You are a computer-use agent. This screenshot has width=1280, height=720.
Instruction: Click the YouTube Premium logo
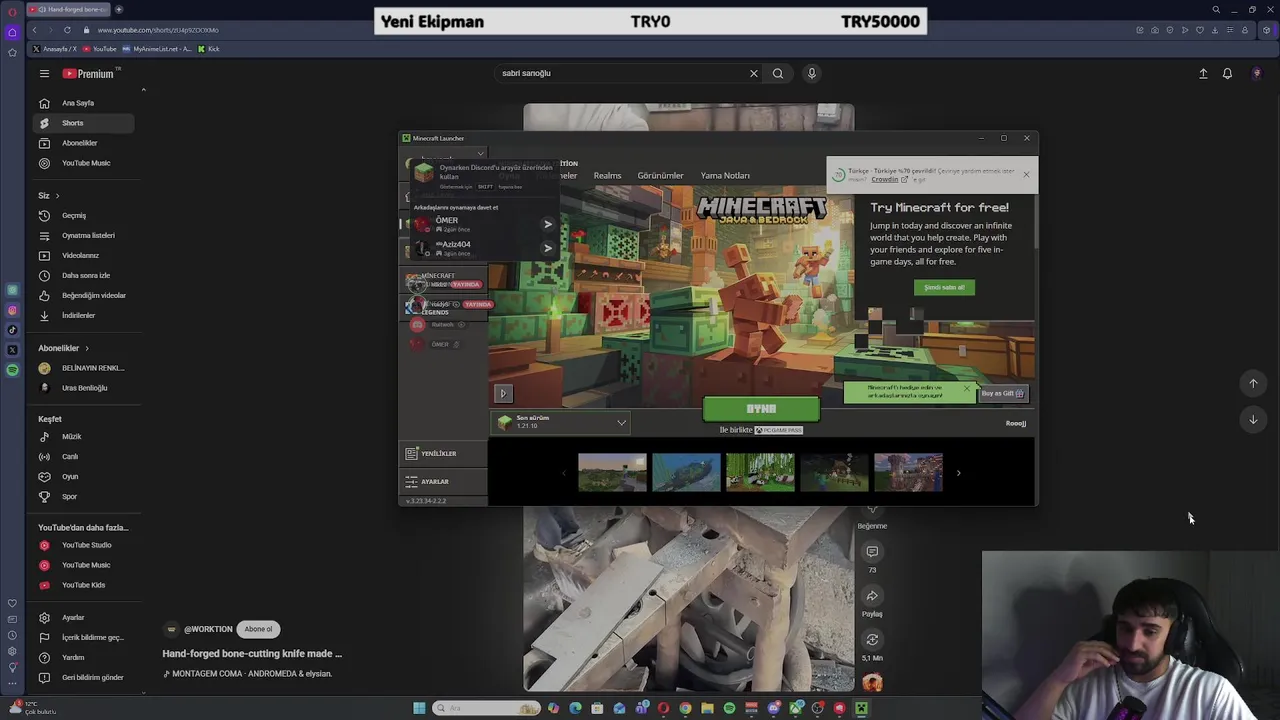88,73
